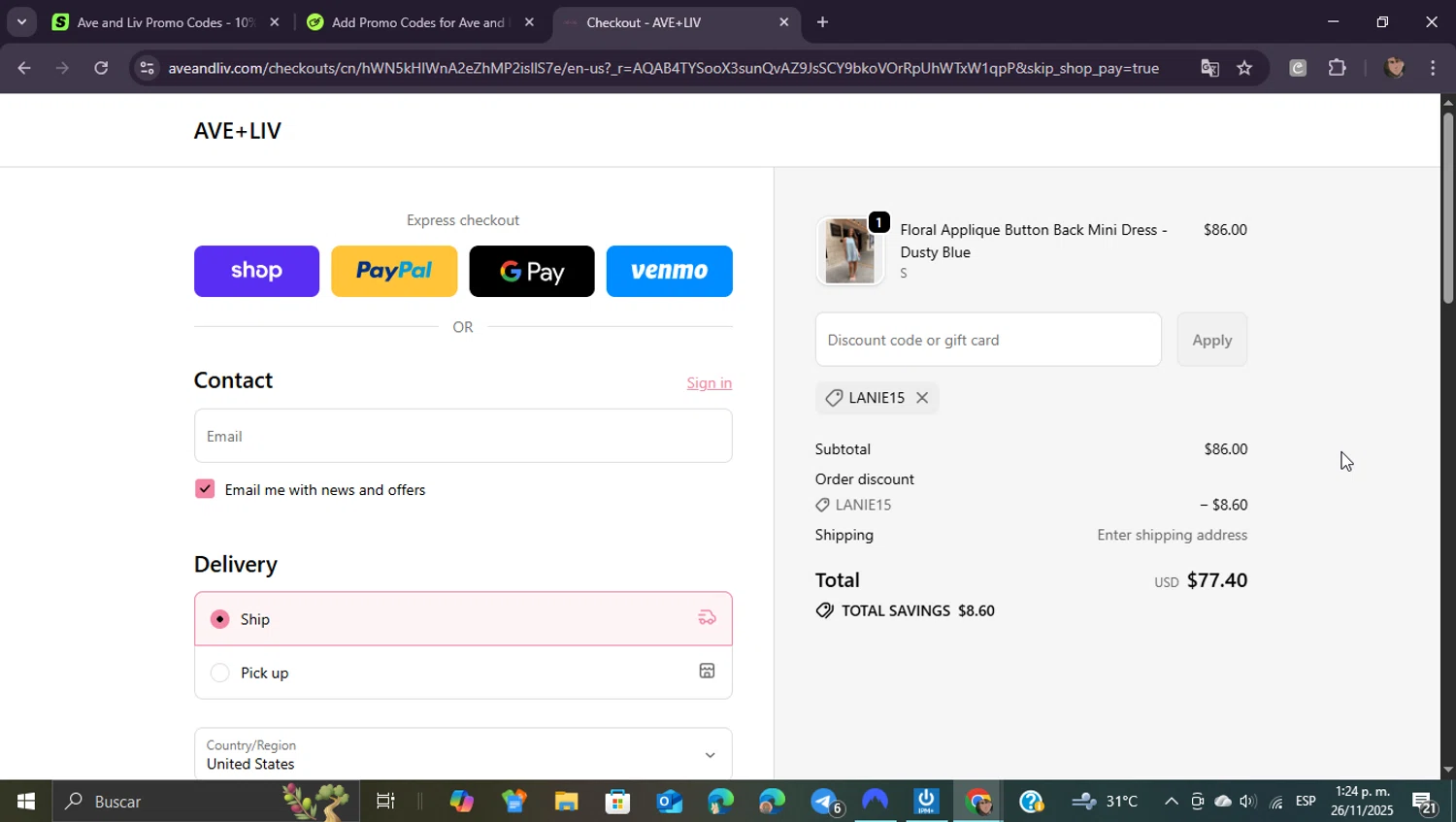Screen dimensions: 1456x822
Task: Bookmark this page with star icon
Action: (1245, 68)
